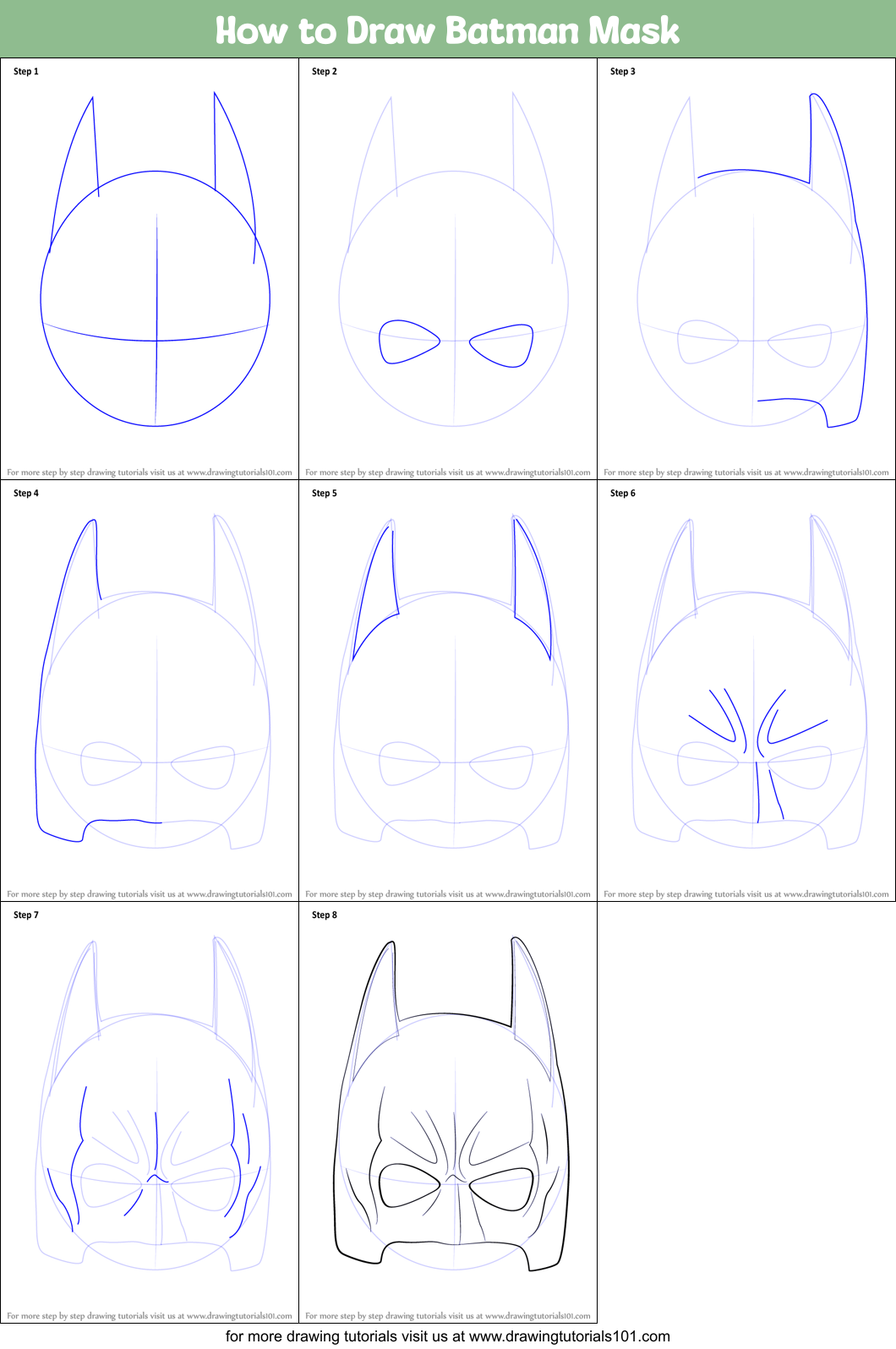Screen dimensions: 896x1349
Task: Click the 'Step 8' label
Action: 325,915
